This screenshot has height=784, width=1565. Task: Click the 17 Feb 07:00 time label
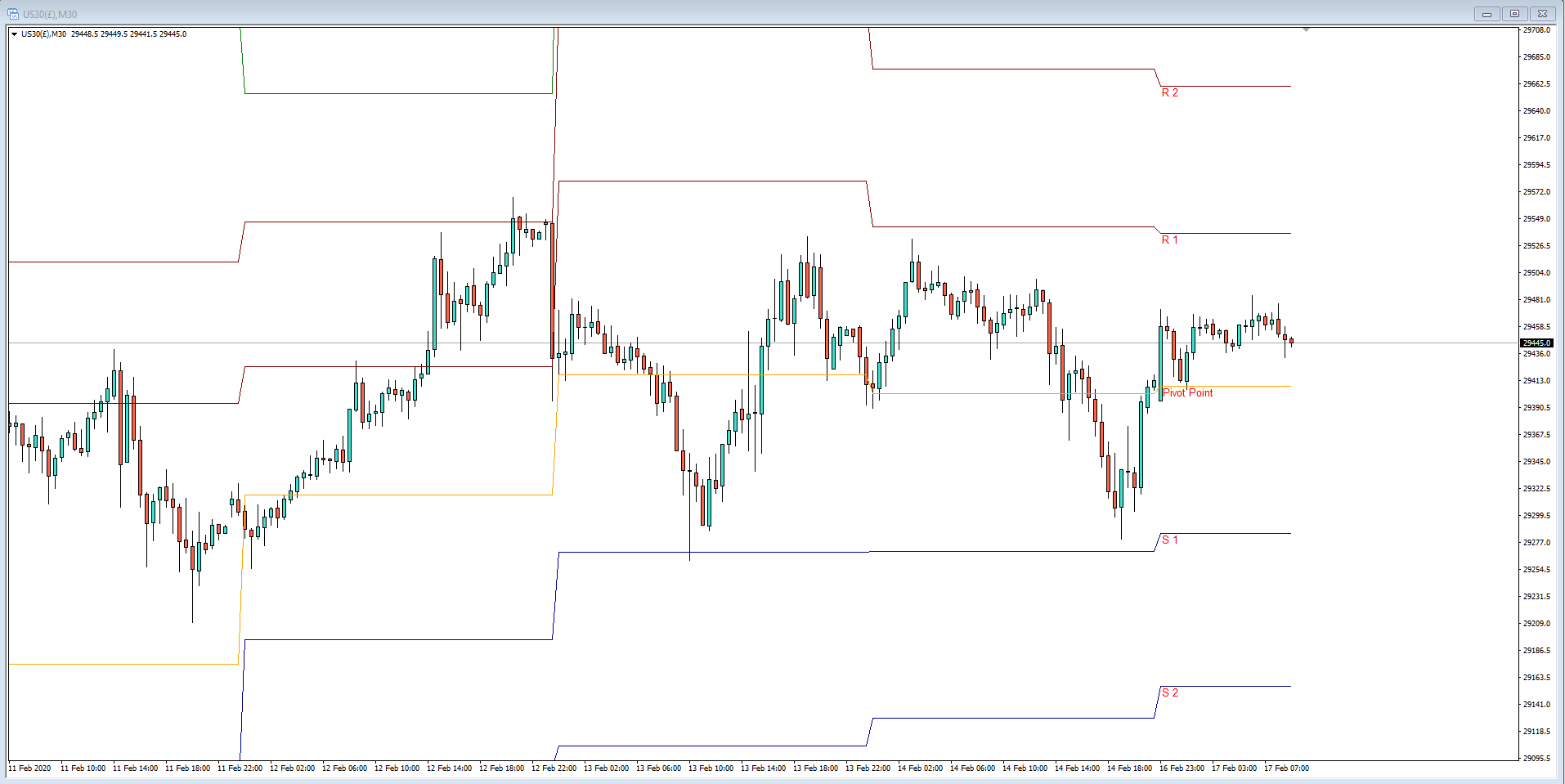click(x=1287, y=768)
